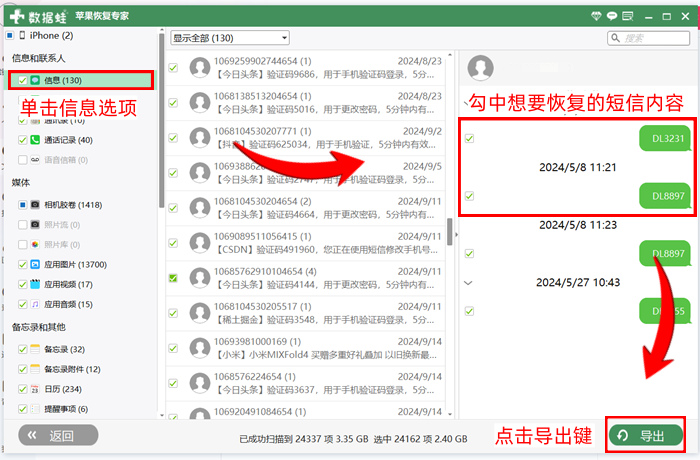Open the CSDN 验证码491960 conversation
The width and height of the screenshot is (700, 460).
305,243
